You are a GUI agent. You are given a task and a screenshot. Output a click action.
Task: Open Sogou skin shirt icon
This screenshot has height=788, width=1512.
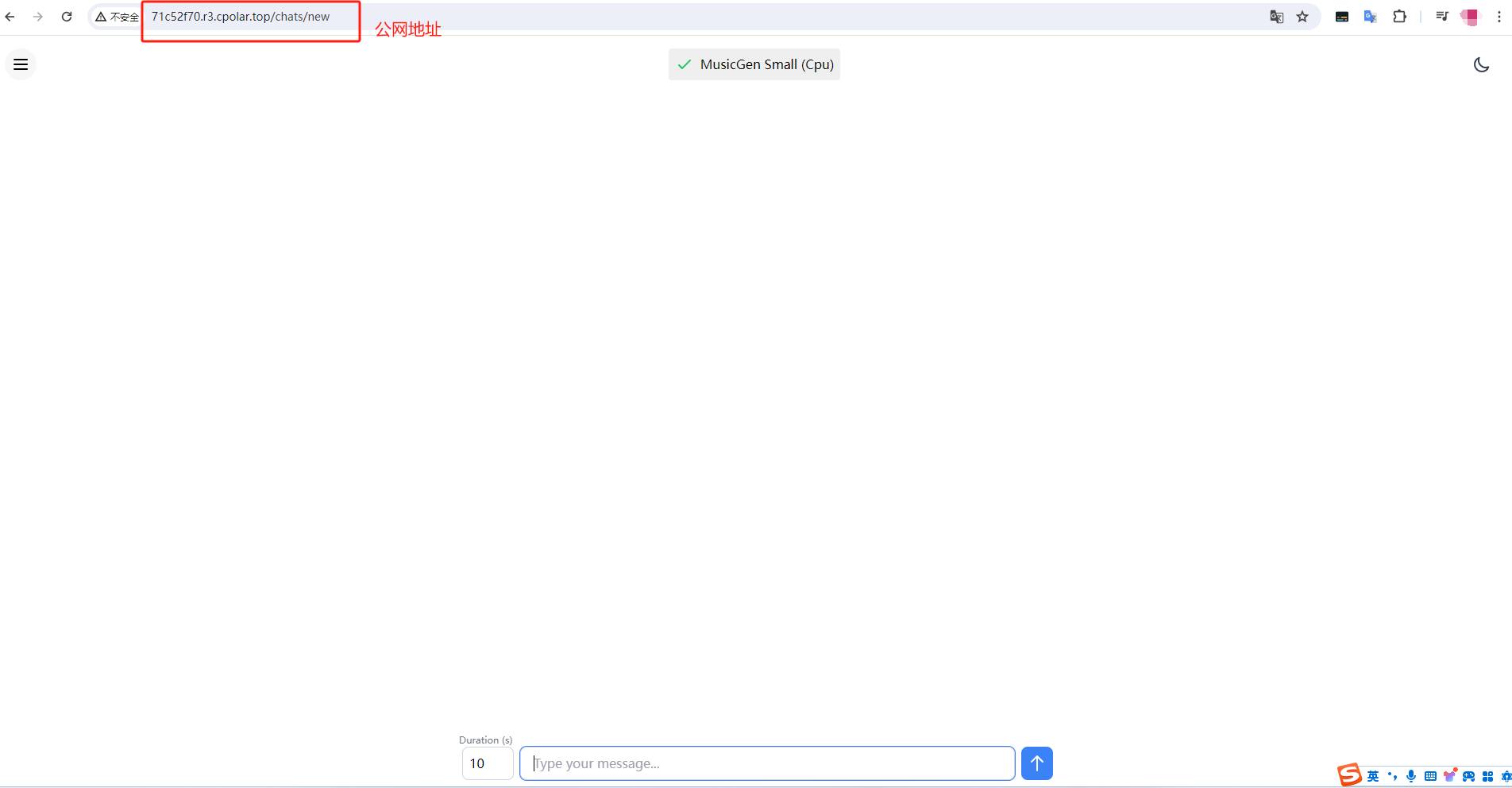[1450, 775]
